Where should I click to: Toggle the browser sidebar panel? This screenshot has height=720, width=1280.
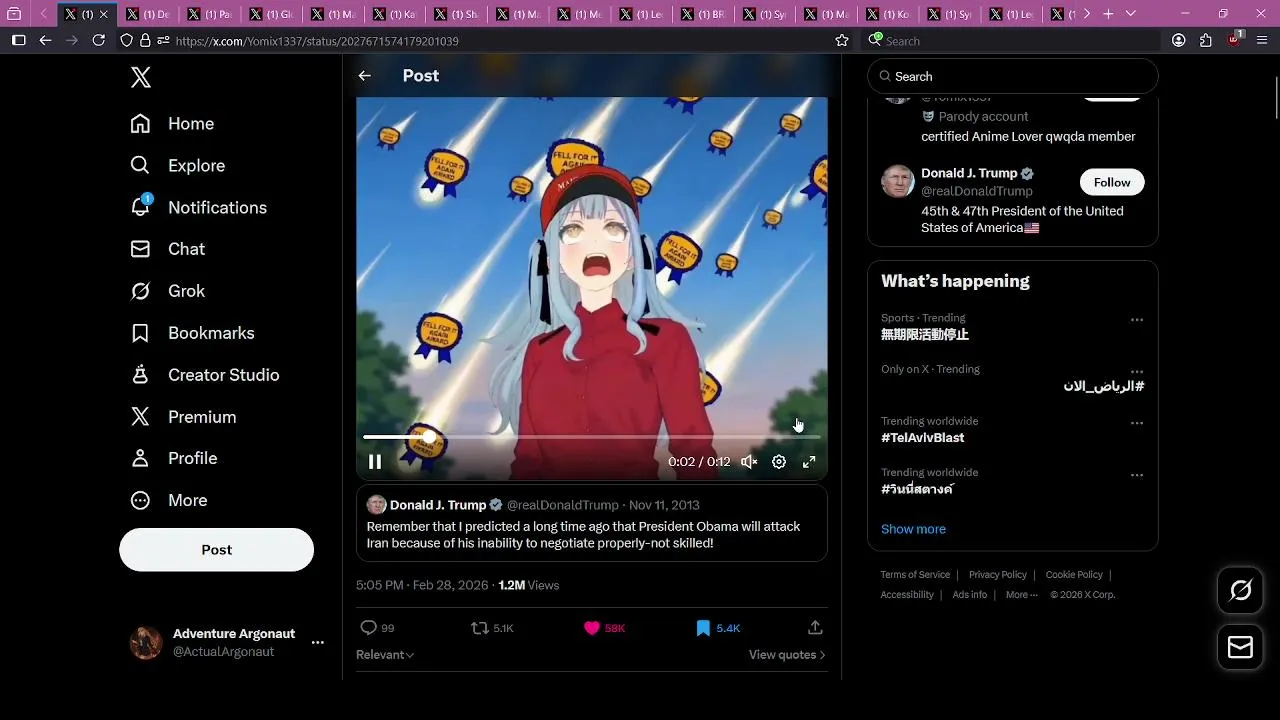coord(18,40)
